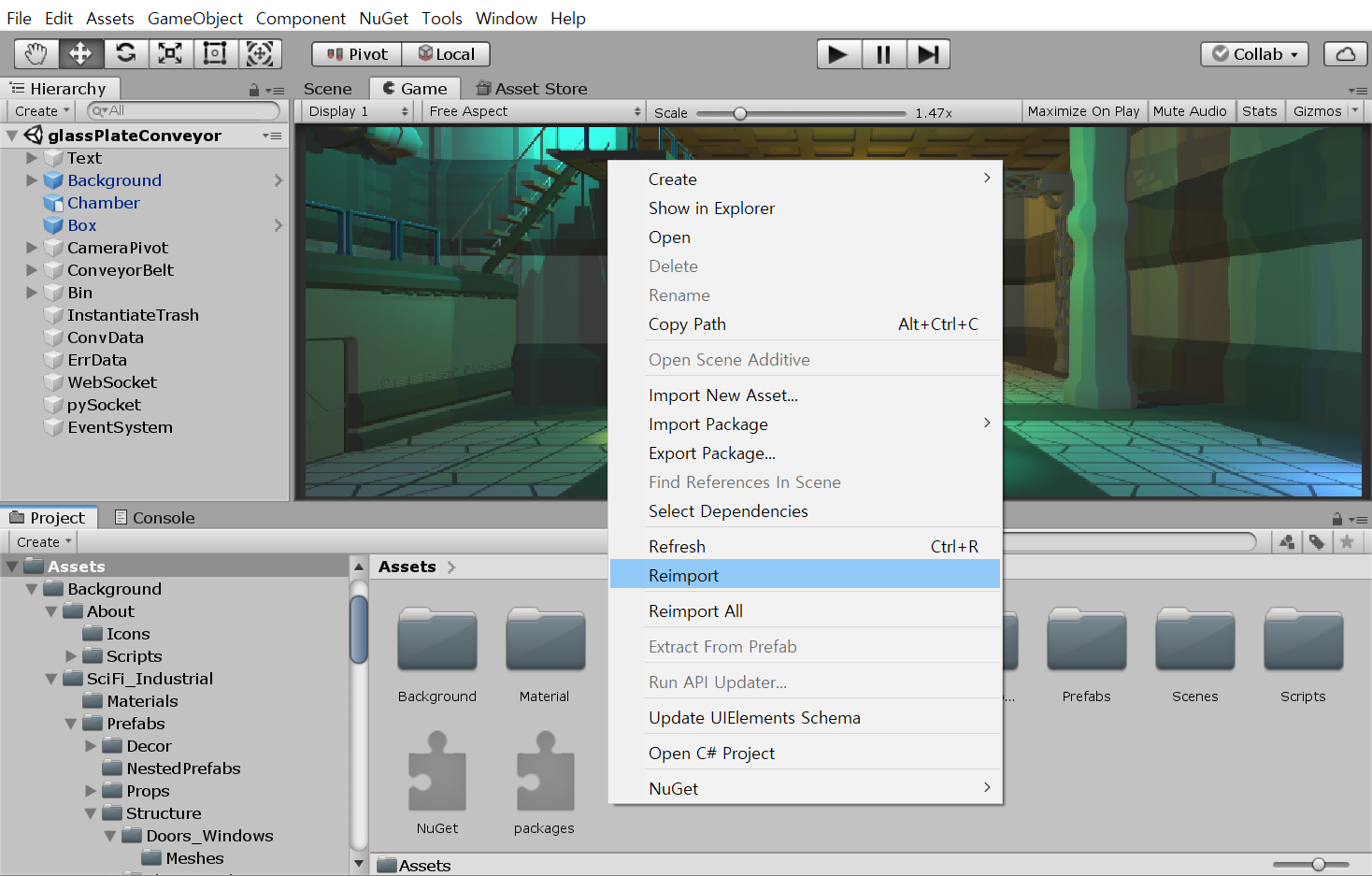Click Select Dependencies in context menu
Screen dimensions: 1372x876
coord(728,511)
